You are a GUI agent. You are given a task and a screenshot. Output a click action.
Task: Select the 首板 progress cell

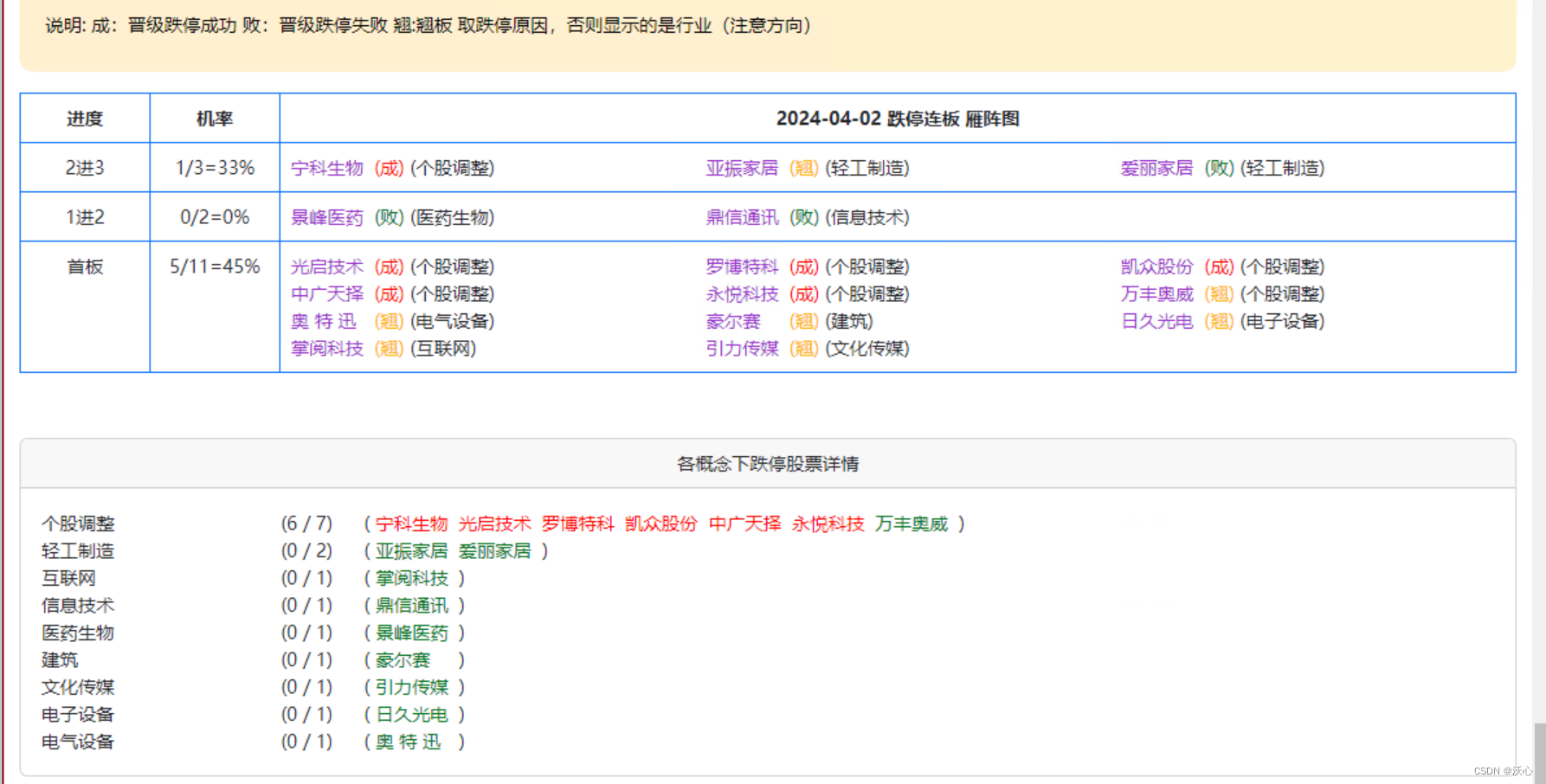coord(85,307)
